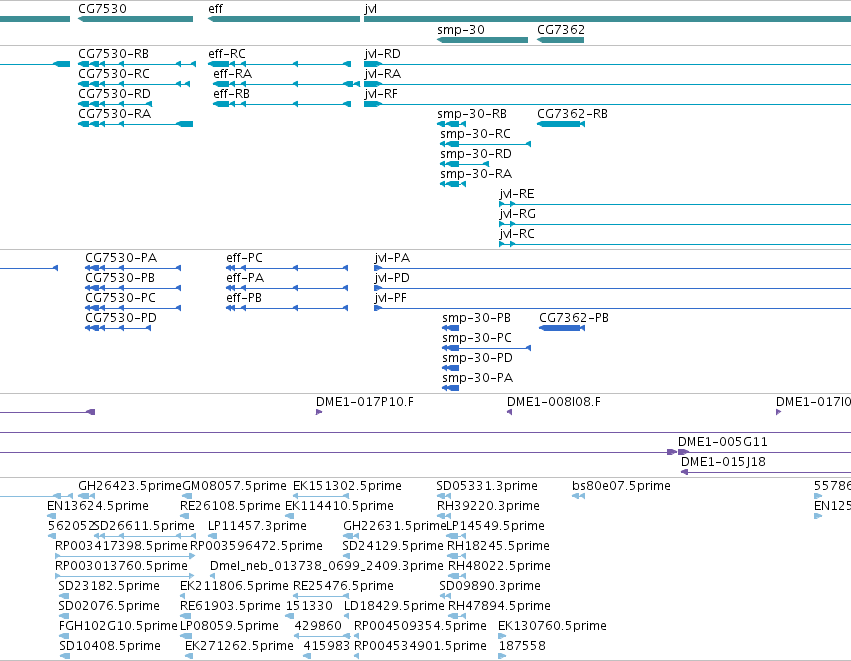Select the eff-RB transcript
851x661 pixels.
tap(282, 104)
